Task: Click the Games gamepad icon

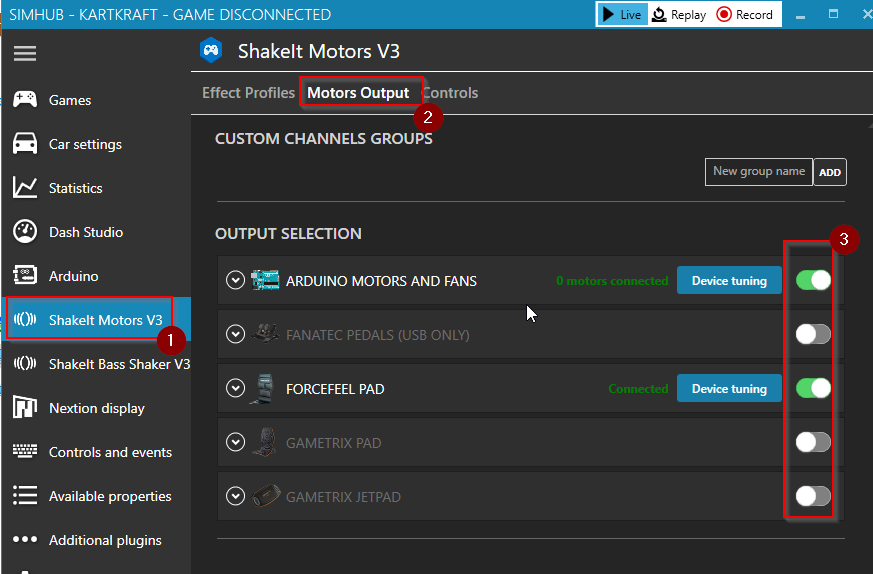Action: (x=25, y=100)
